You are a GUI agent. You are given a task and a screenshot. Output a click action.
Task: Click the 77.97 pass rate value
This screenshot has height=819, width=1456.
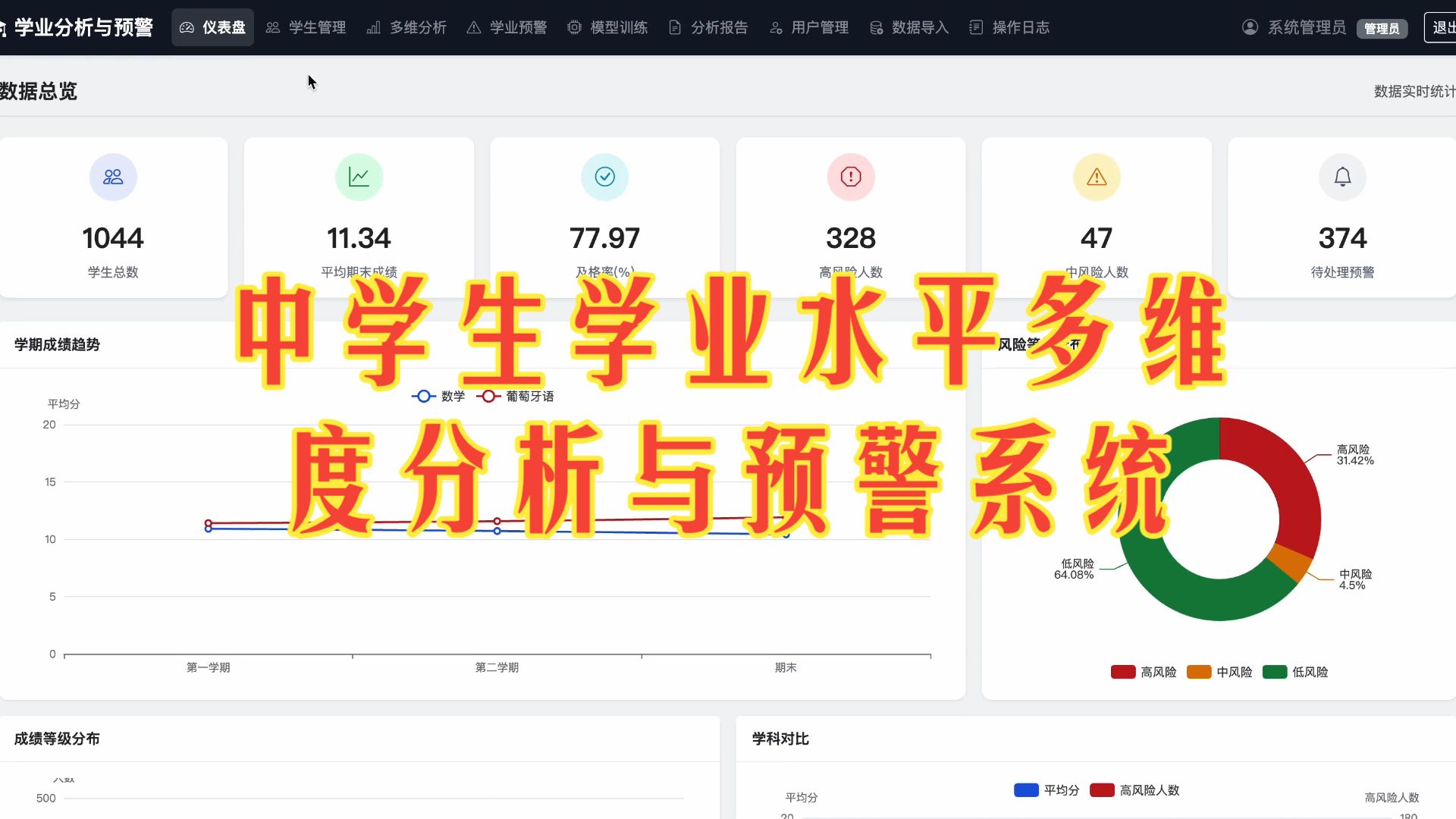pos(604,238)
